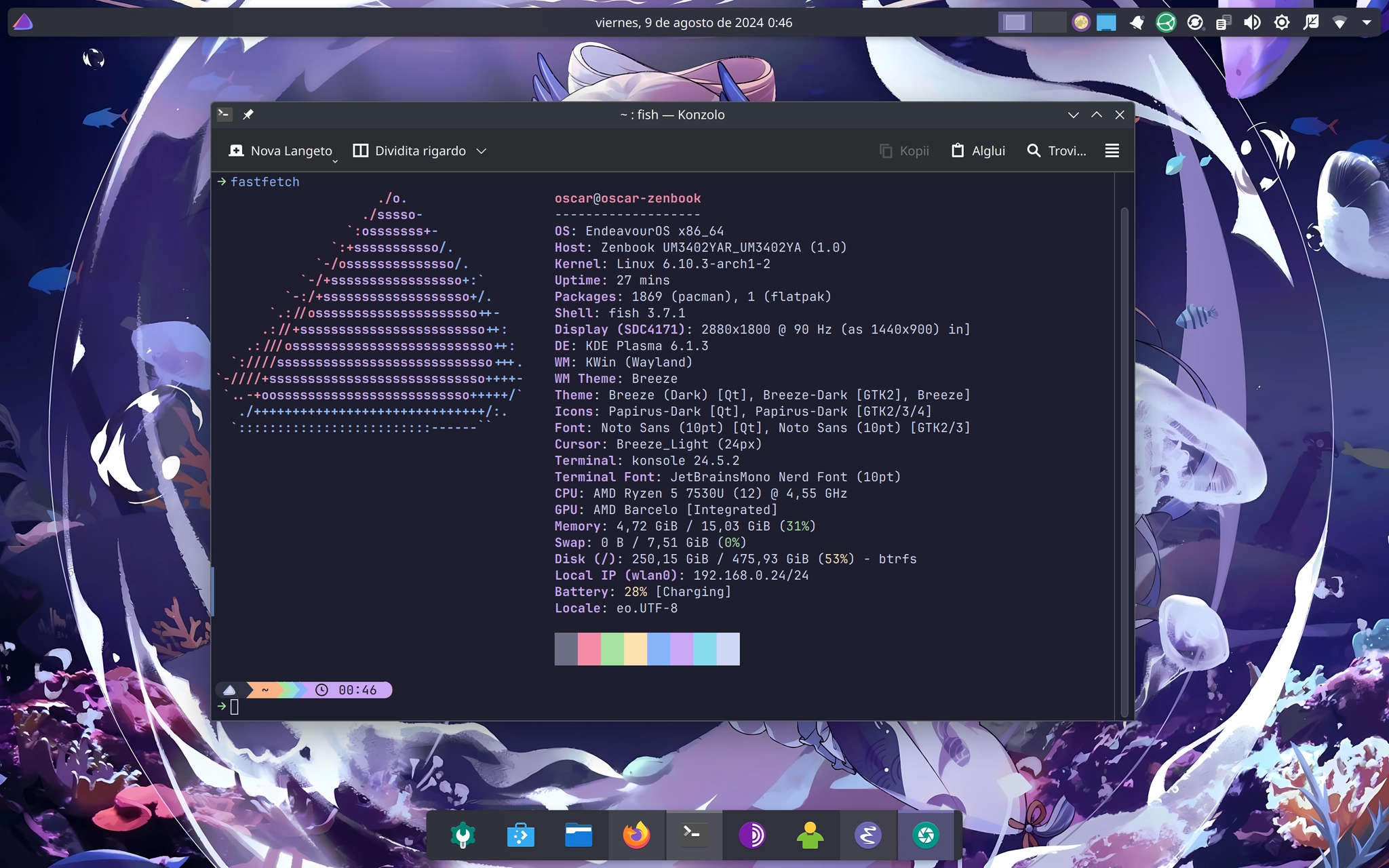Open the application launcher in the top panel

point(23,22)
